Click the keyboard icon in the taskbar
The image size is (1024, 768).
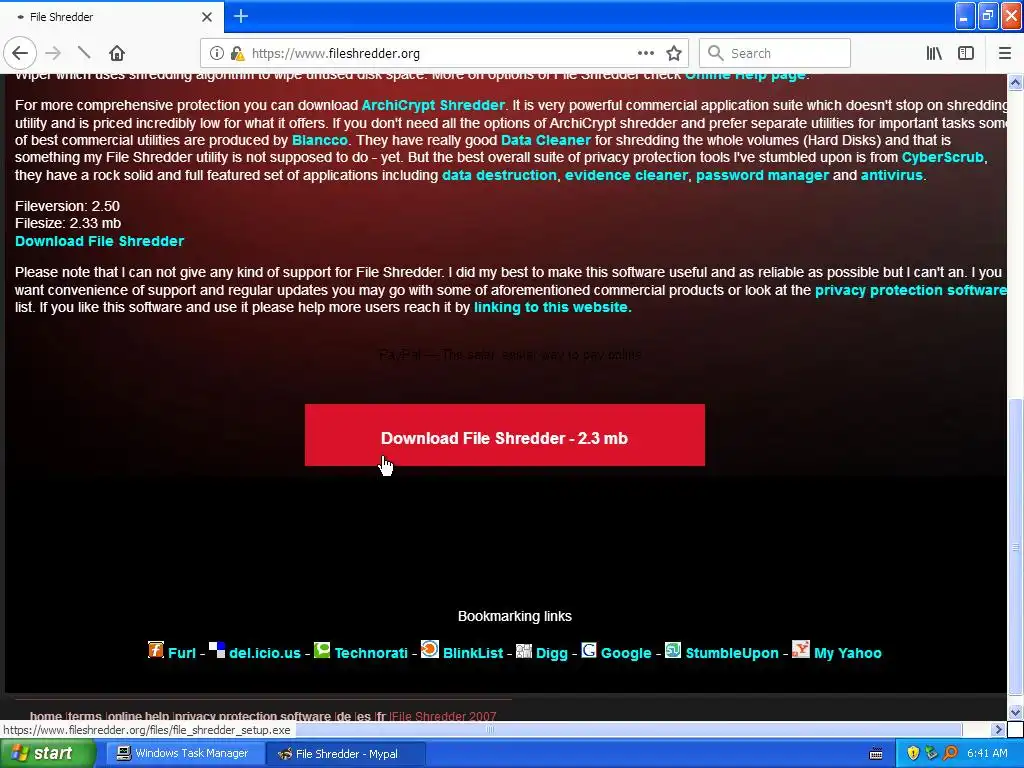click(x=876, y=754)
